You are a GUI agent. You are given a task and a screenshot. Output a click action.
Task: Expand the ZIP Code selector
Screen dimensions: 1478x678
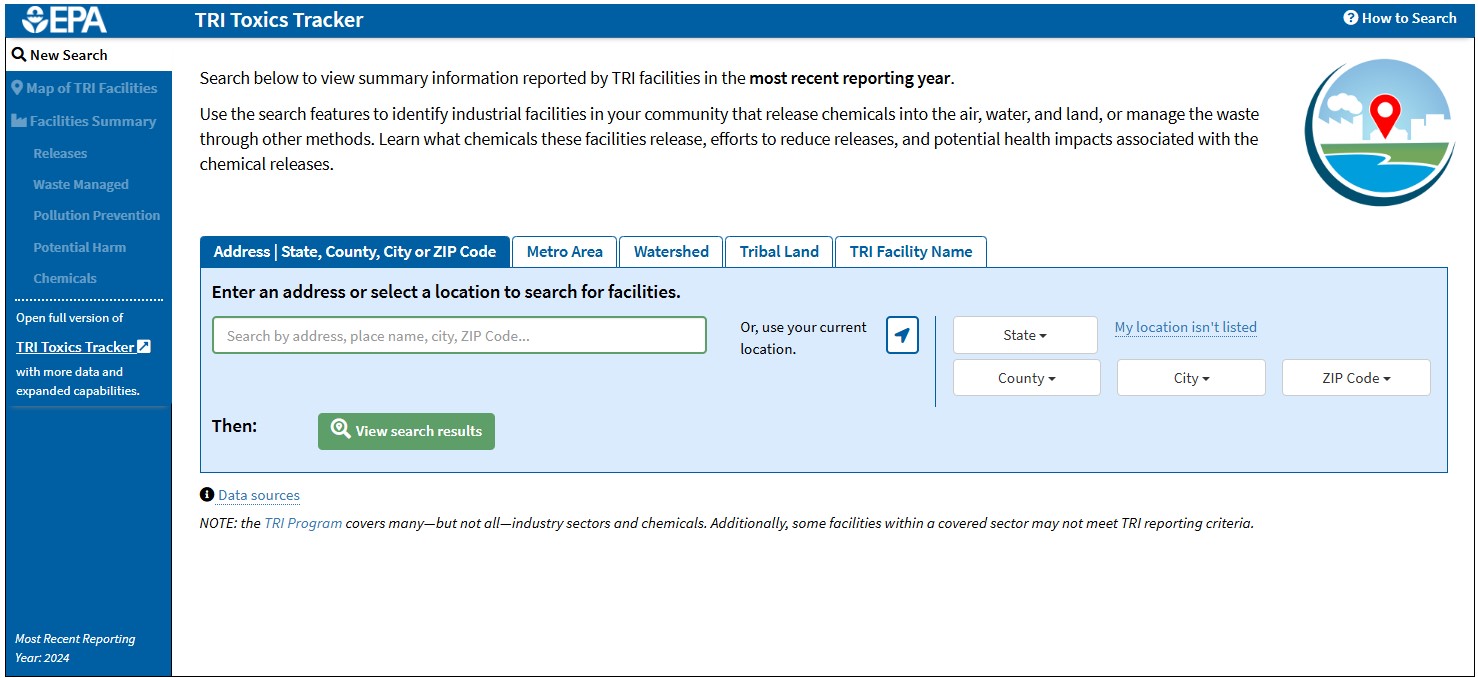[x=1355, y=377]
